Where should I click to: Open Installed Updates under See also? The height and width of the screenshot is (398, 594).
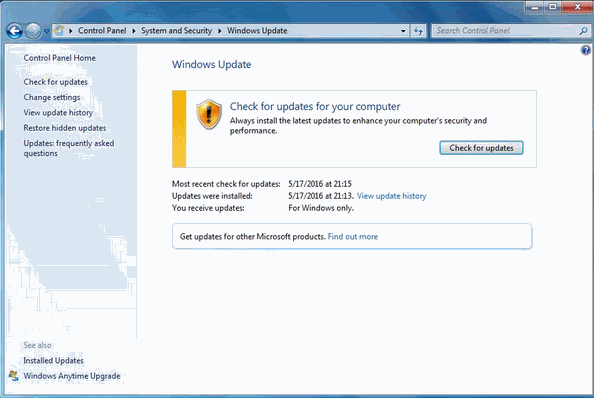[x=53, y=361]
